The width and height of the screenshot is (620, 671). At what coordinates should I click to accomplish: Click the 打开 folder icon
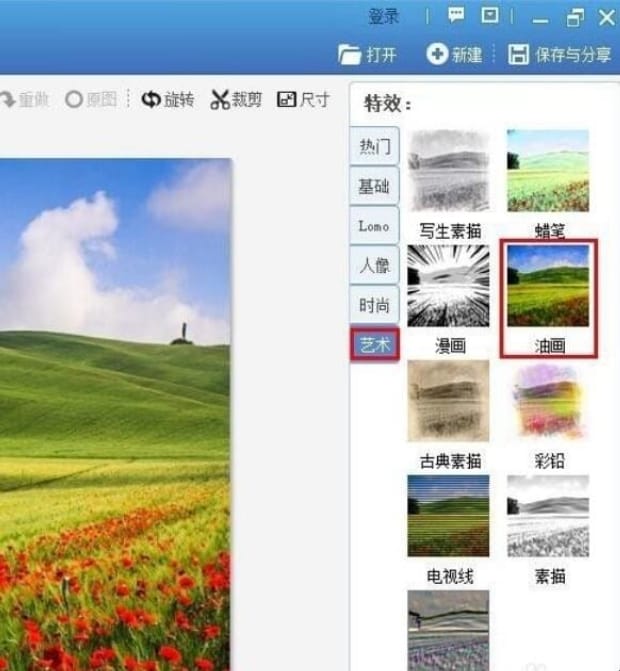[349, 54]
